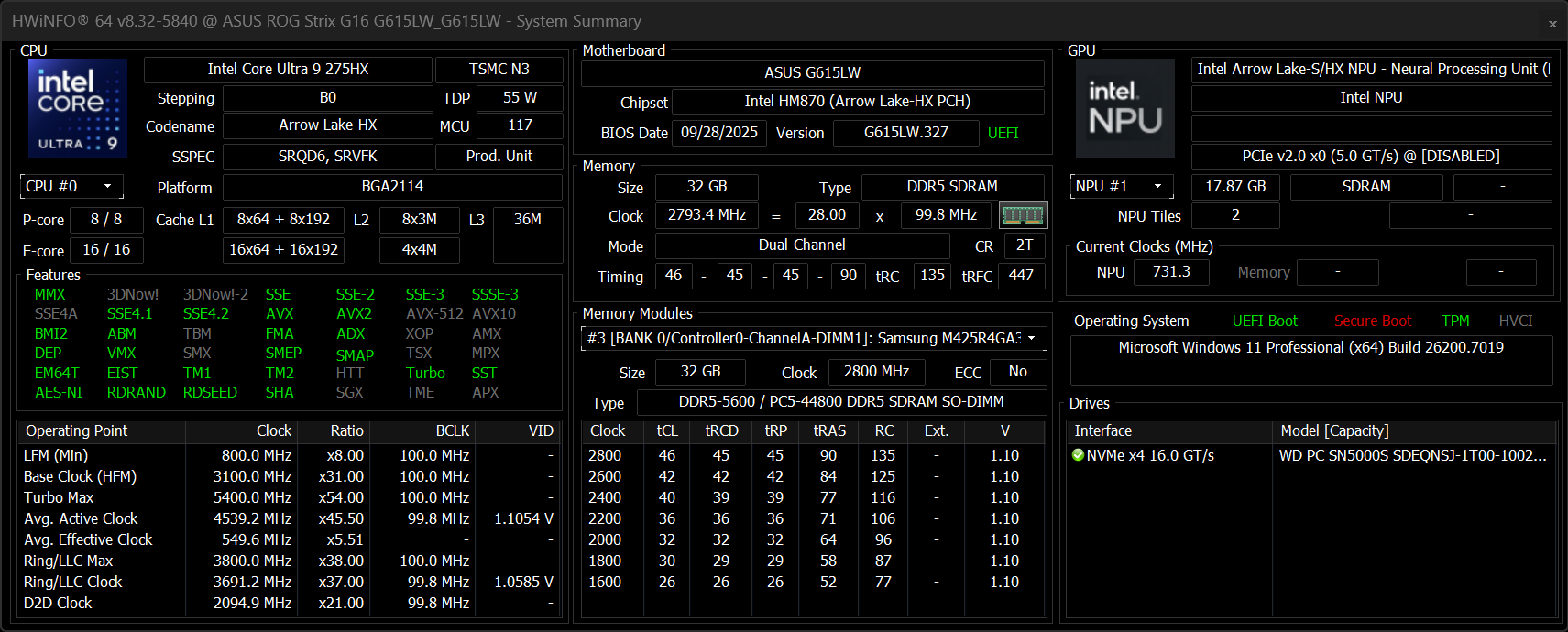Viewport: 1568px width, 632px height.
Task: Click the green memory module icon
Action: tap(1023, 215)
